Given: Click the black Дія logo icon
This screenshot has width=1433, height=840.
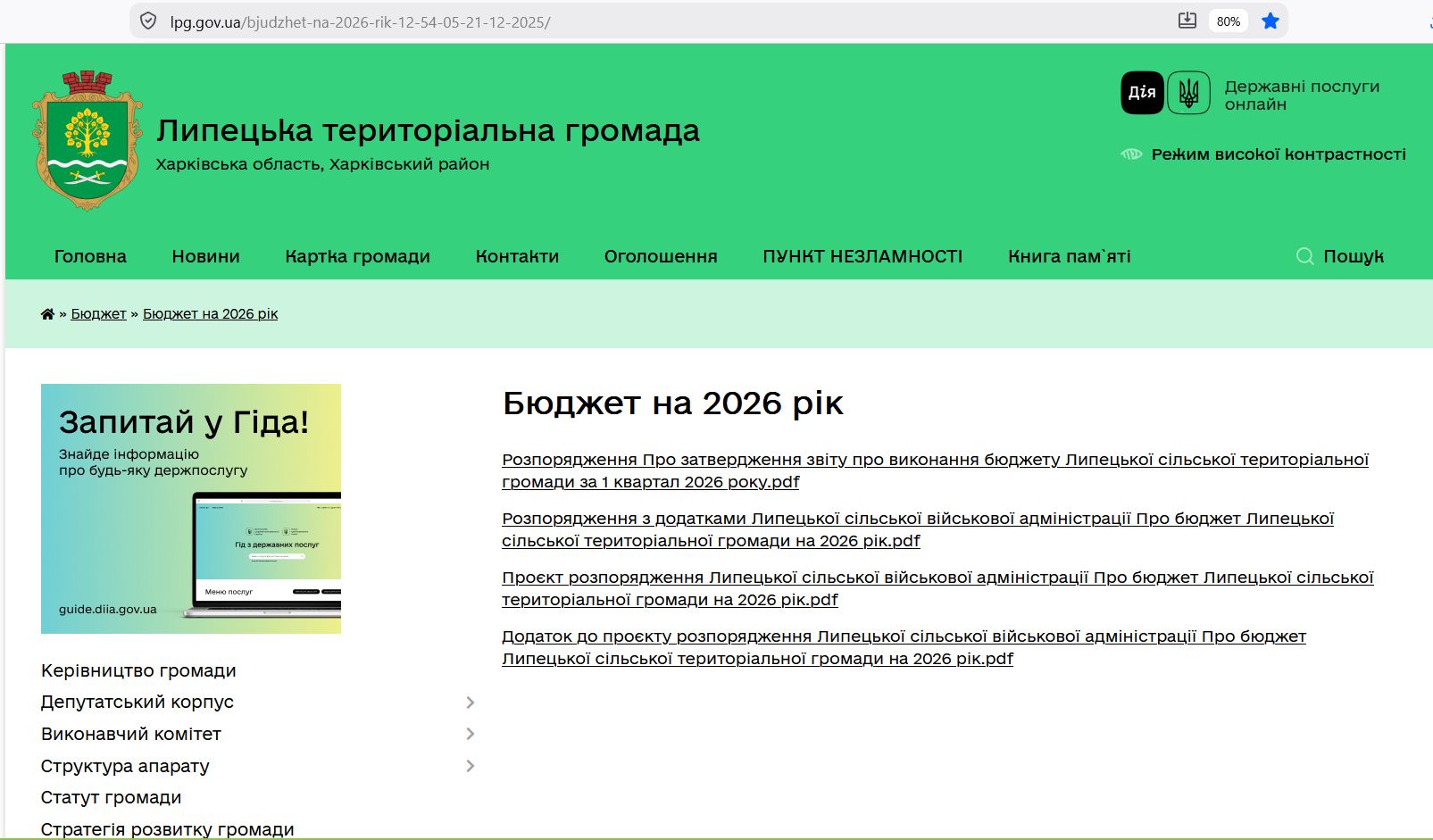Looking at the screenshot, I should [x=1142, y=92].
